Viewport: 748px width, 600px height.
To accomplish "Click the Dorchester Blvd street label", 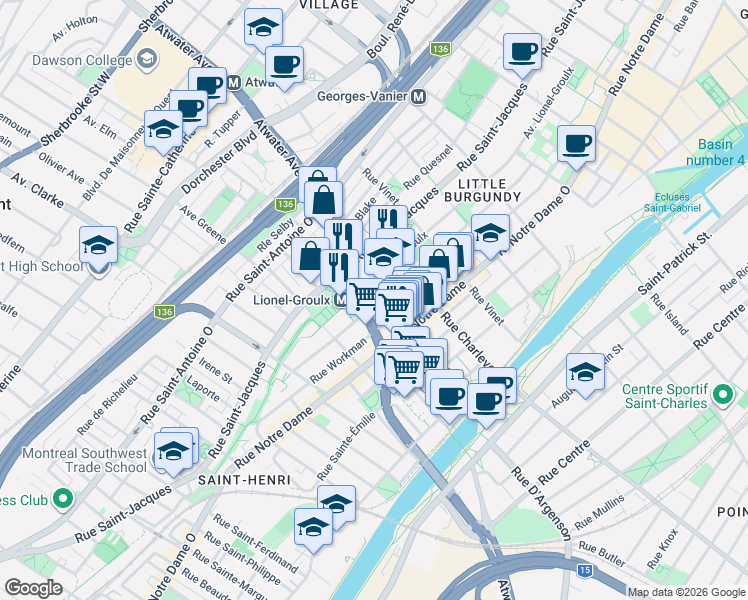I will click(220, 162).
